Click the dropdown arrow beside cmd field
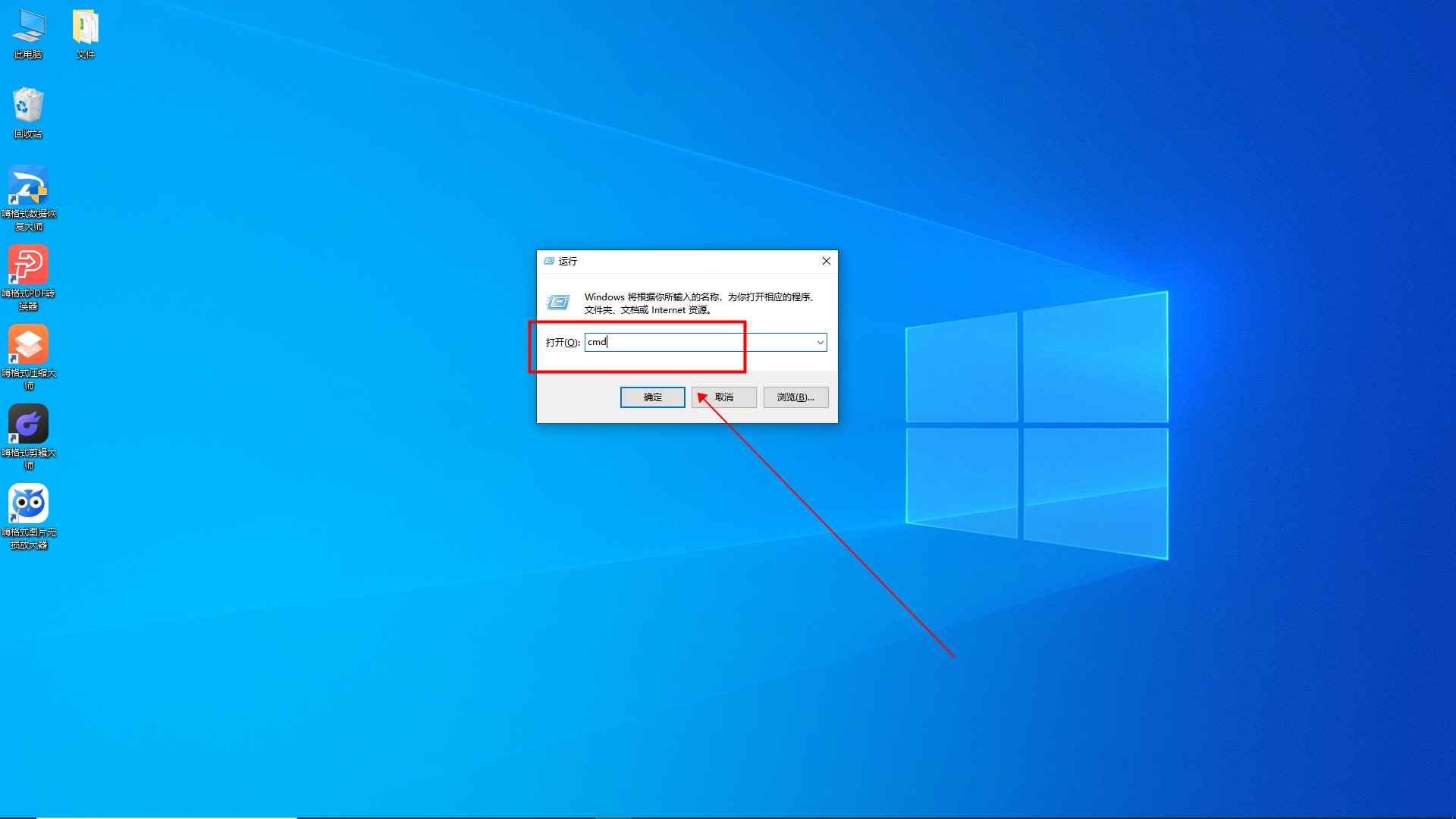This screenshot has width=1456, height=819. (x=820, y=342)
